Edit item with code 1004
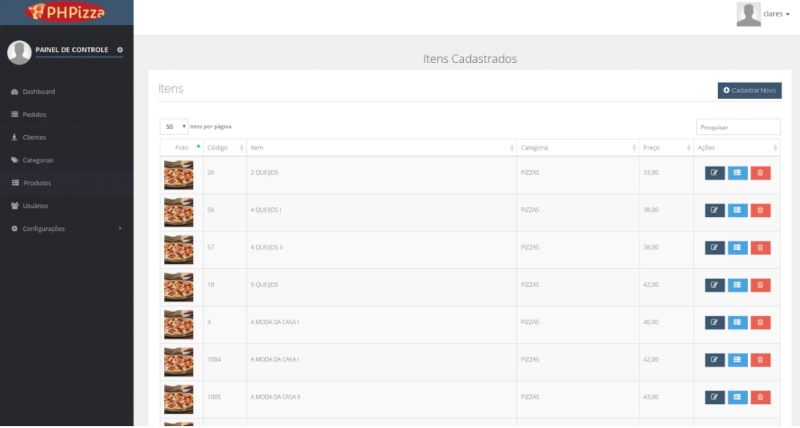Screen dimensions: 800x428 point(715,359)
